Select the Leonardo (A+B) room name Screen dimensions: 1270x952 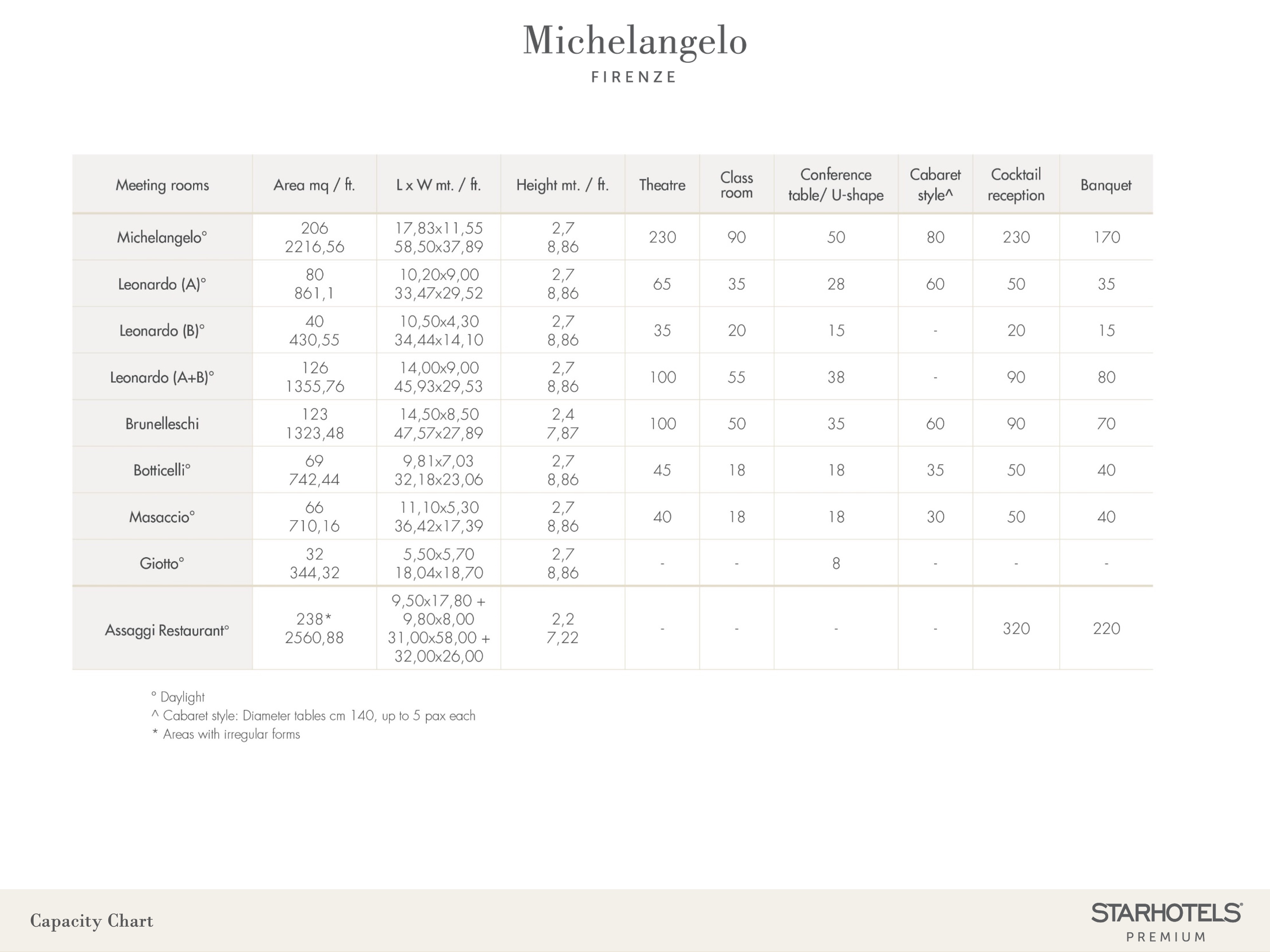[x=162, y=377]
